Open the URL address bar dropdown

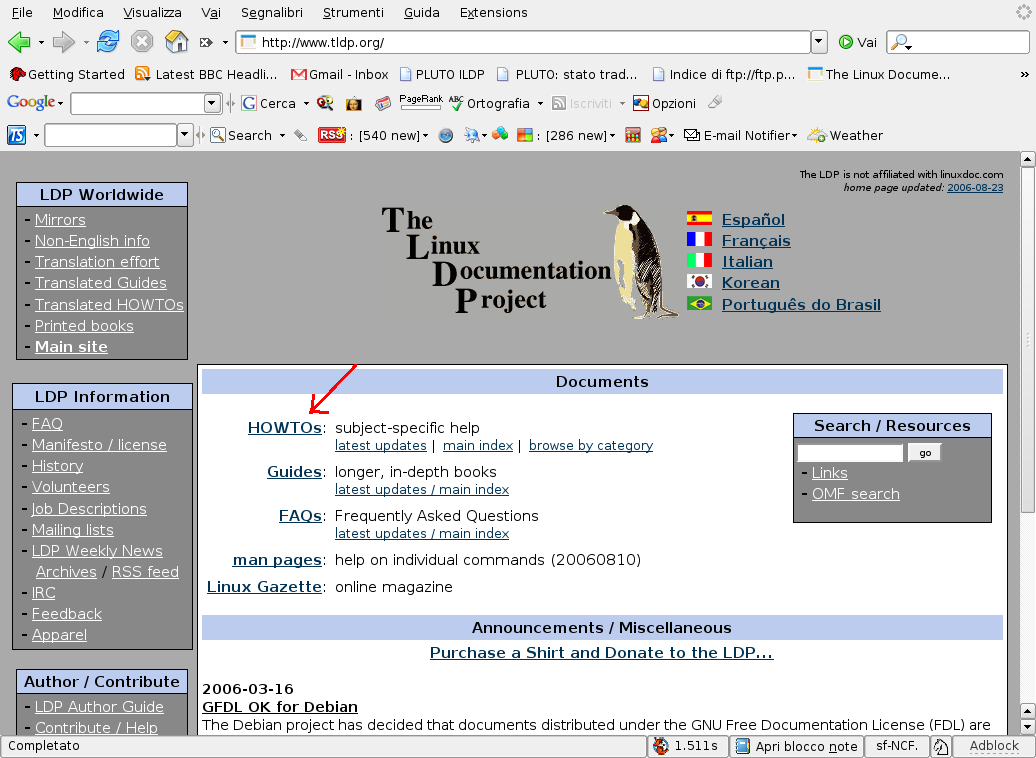tap(819, 42)
